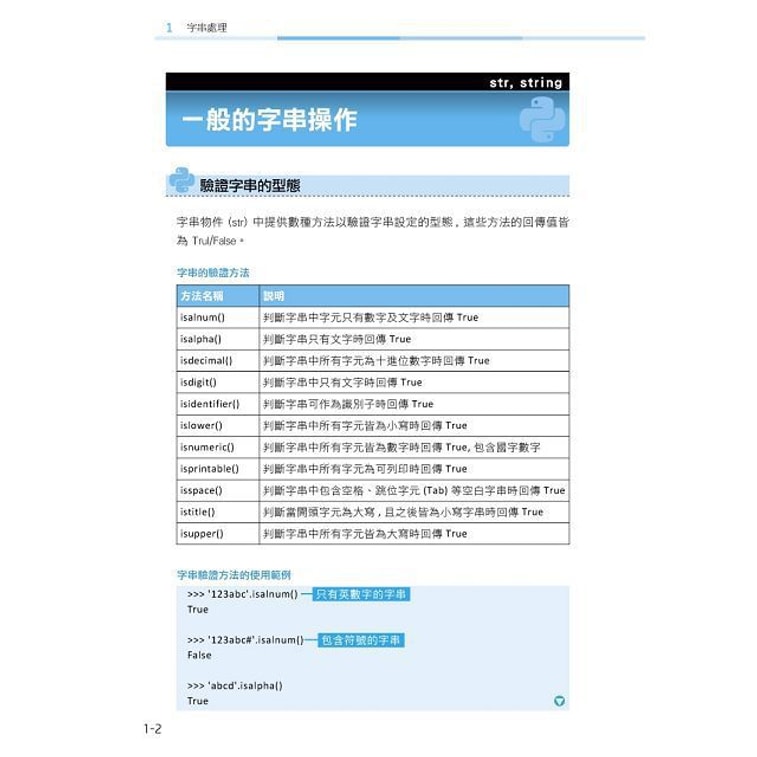
Task: Click the annotation 只有英數字的字串
Action: point(361,594)
